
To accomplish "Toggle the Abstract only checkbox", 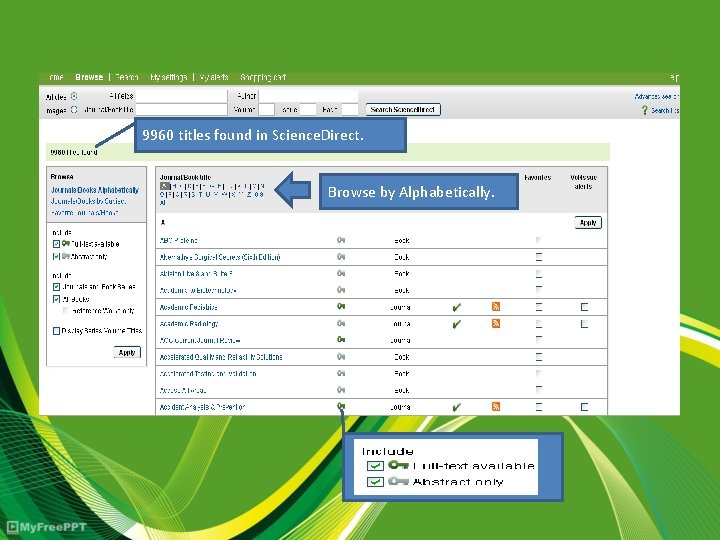I will (x=56, y=256).
